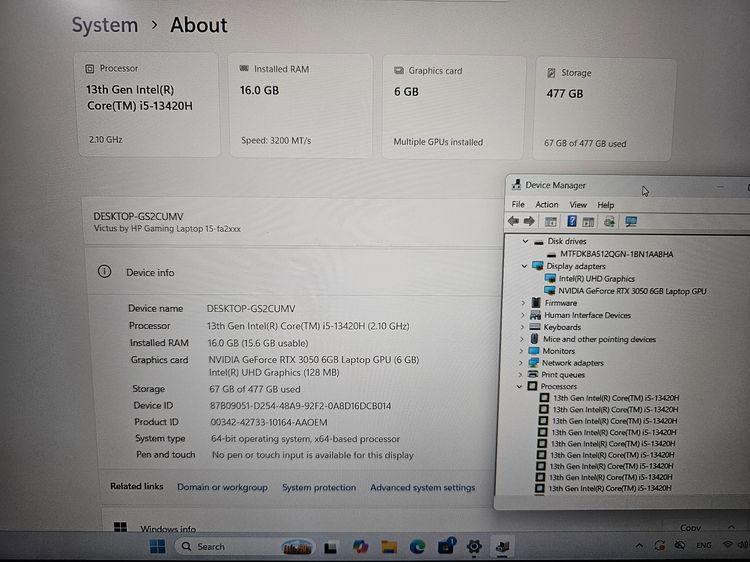This screenshot has height=562, width=750.
Task: Click the Copy button in Settings
Action: [x=690, y=528]
